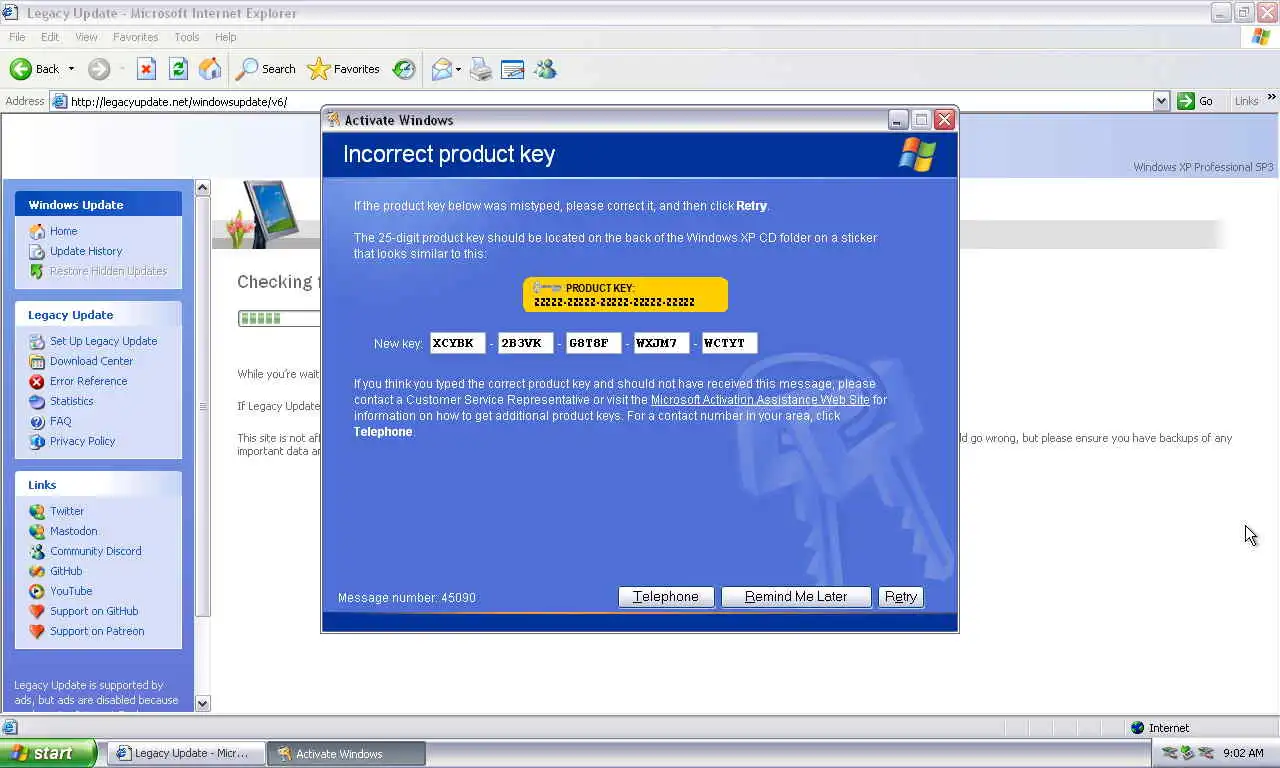Click the Community Discord icon
Image resolution: width=1280 pixels, height=768 pixels.
tap(37, 551)
